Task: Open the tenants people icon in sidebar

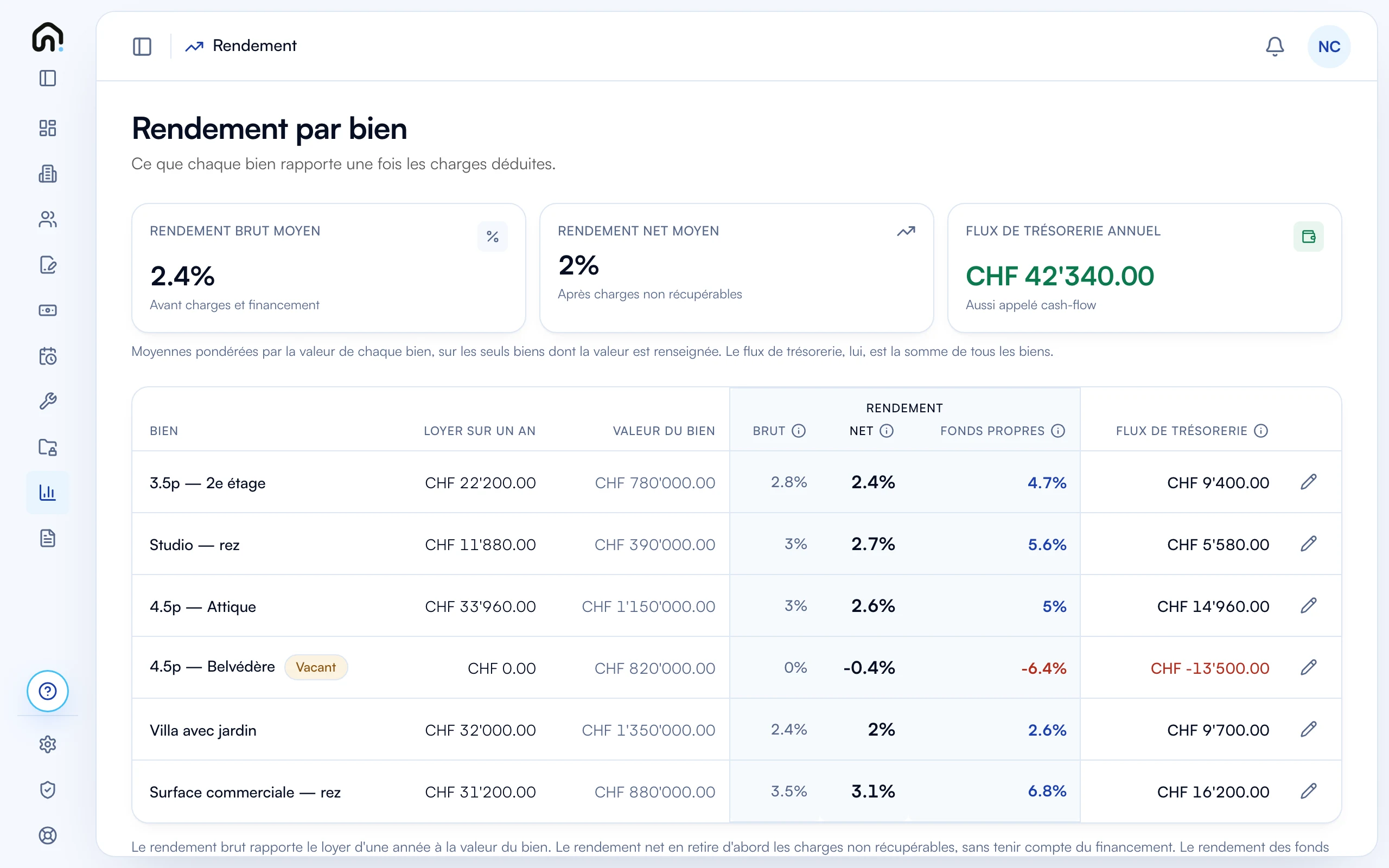Action: pos(48,219)
